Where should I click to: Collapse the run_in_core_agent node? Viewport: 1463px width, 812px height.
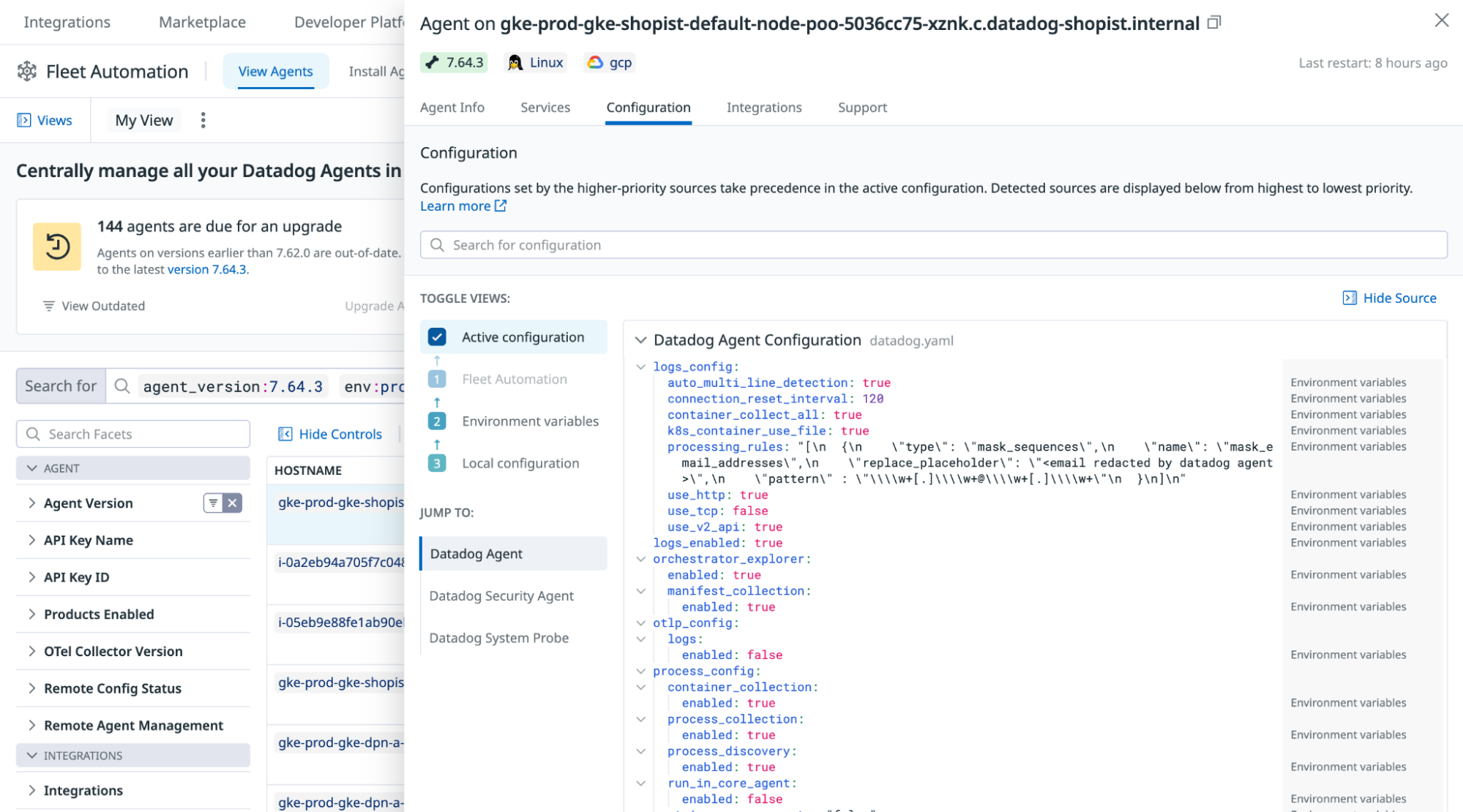pyautogui.click(x=640, y=783)
